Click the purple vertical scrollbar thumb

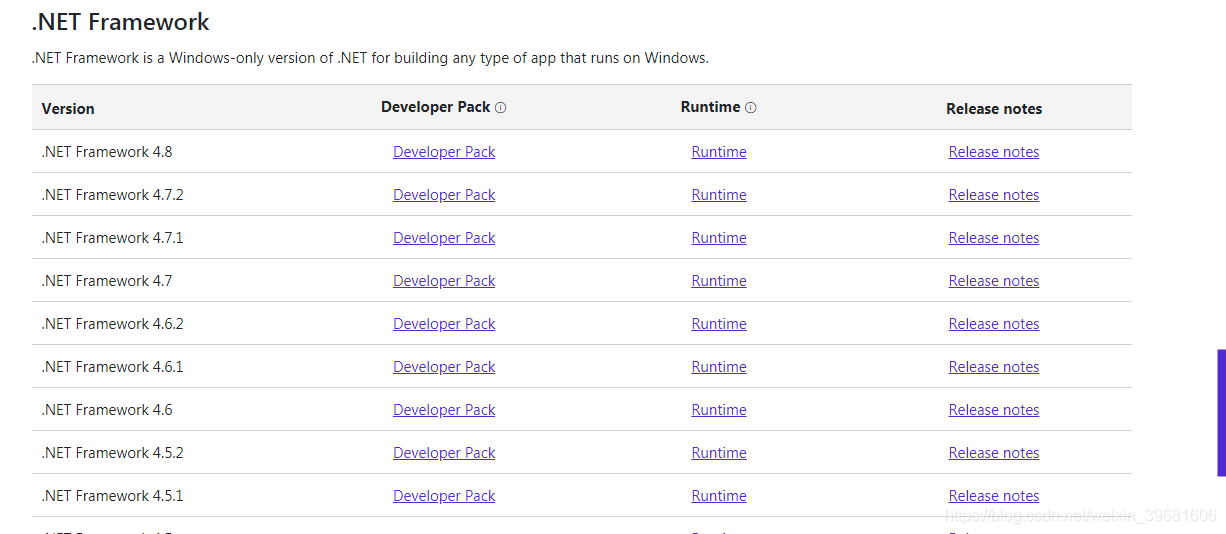(1221, 413)
